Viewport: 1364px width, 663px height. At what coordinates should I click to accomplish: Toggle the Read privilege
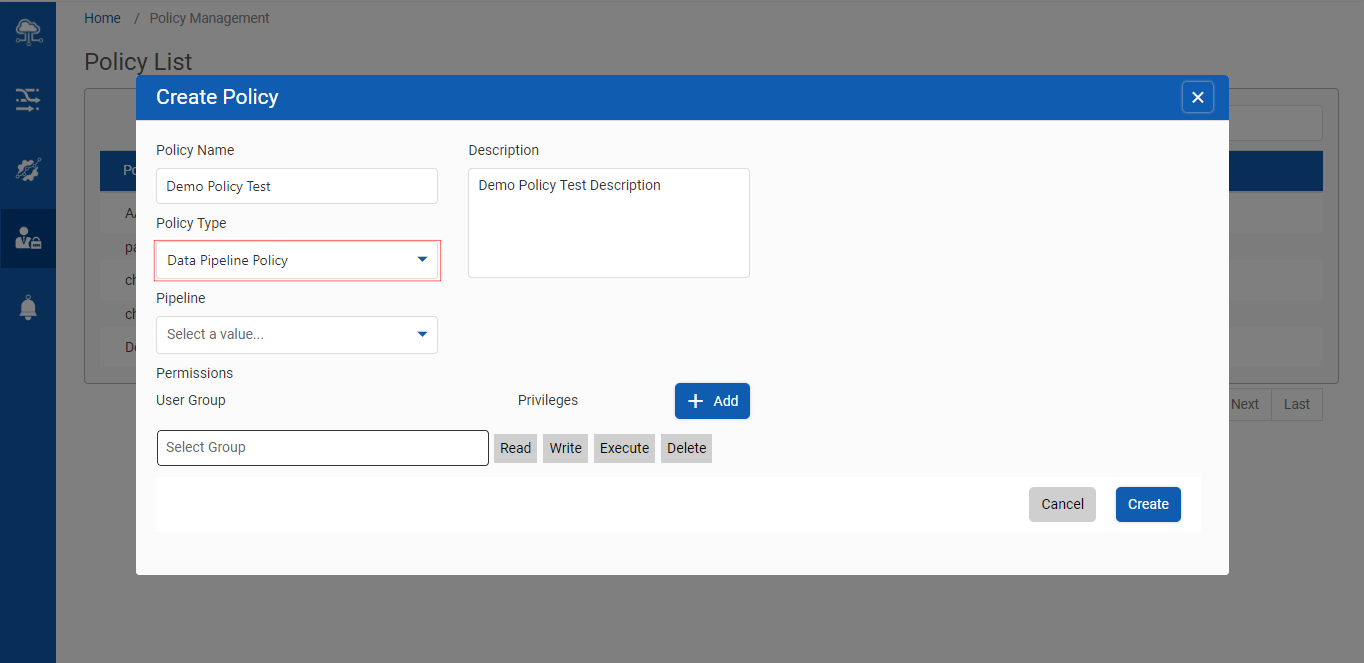[x=515, y=448]
